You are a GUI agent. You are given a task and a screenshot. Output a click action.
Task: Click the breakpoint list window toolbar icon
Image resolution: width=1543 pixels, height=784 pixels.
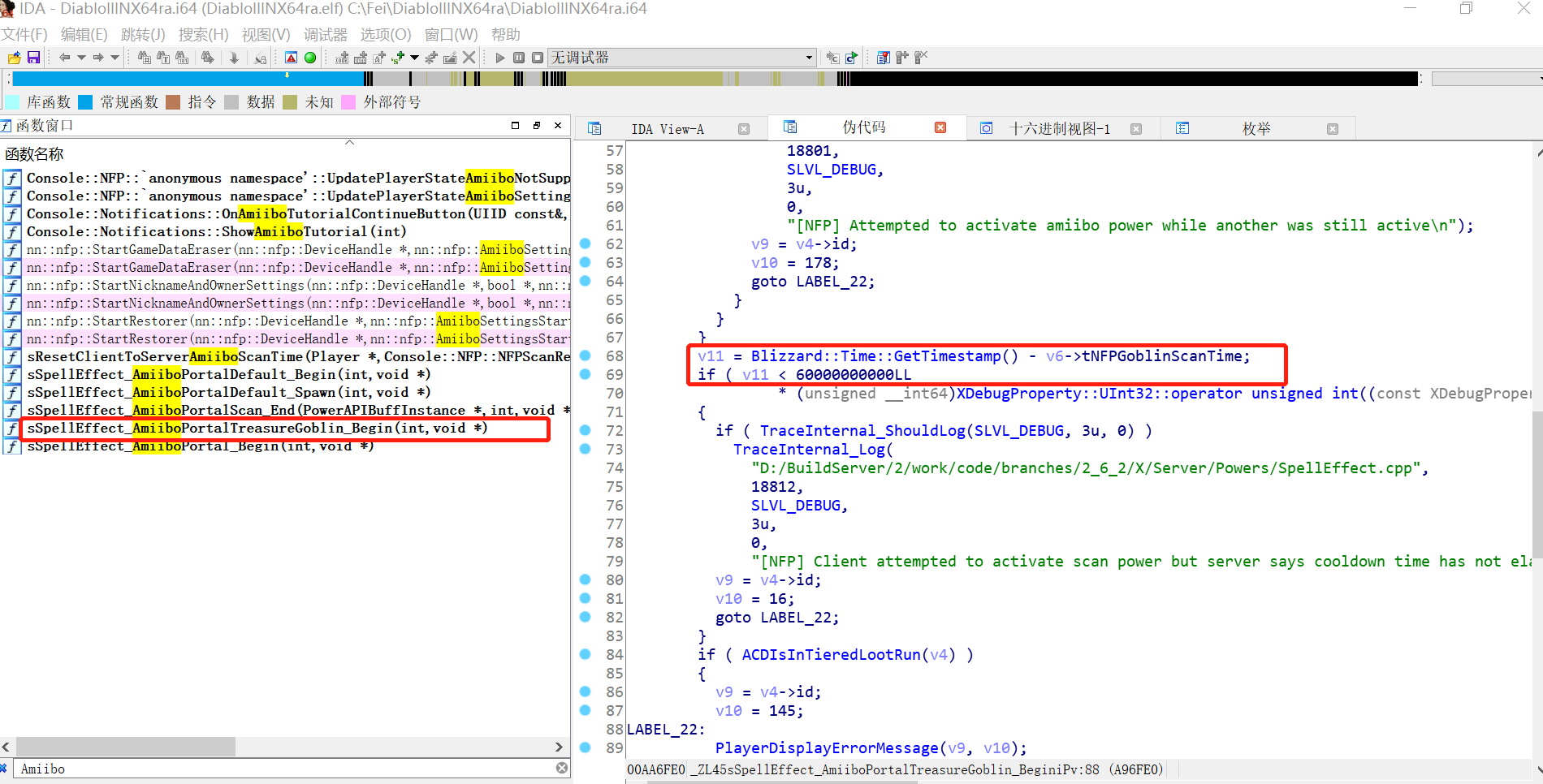click(x=884, y=58)
